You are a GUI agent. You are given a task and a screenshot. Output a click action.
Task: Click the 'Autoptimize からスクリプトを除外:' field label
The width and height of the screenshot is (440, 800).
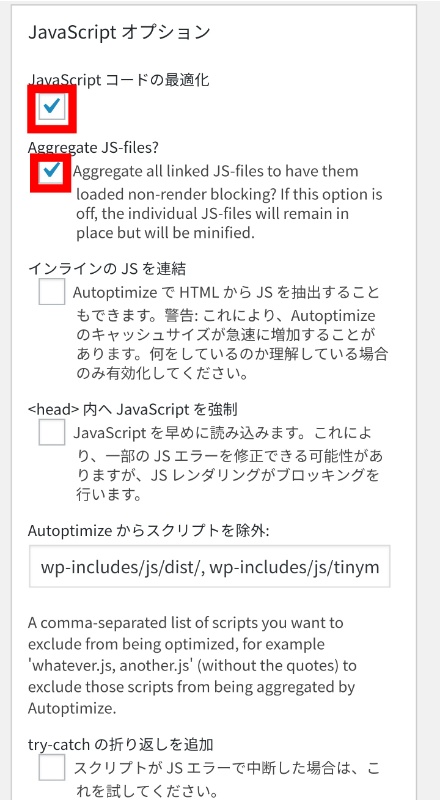[149, 531]
